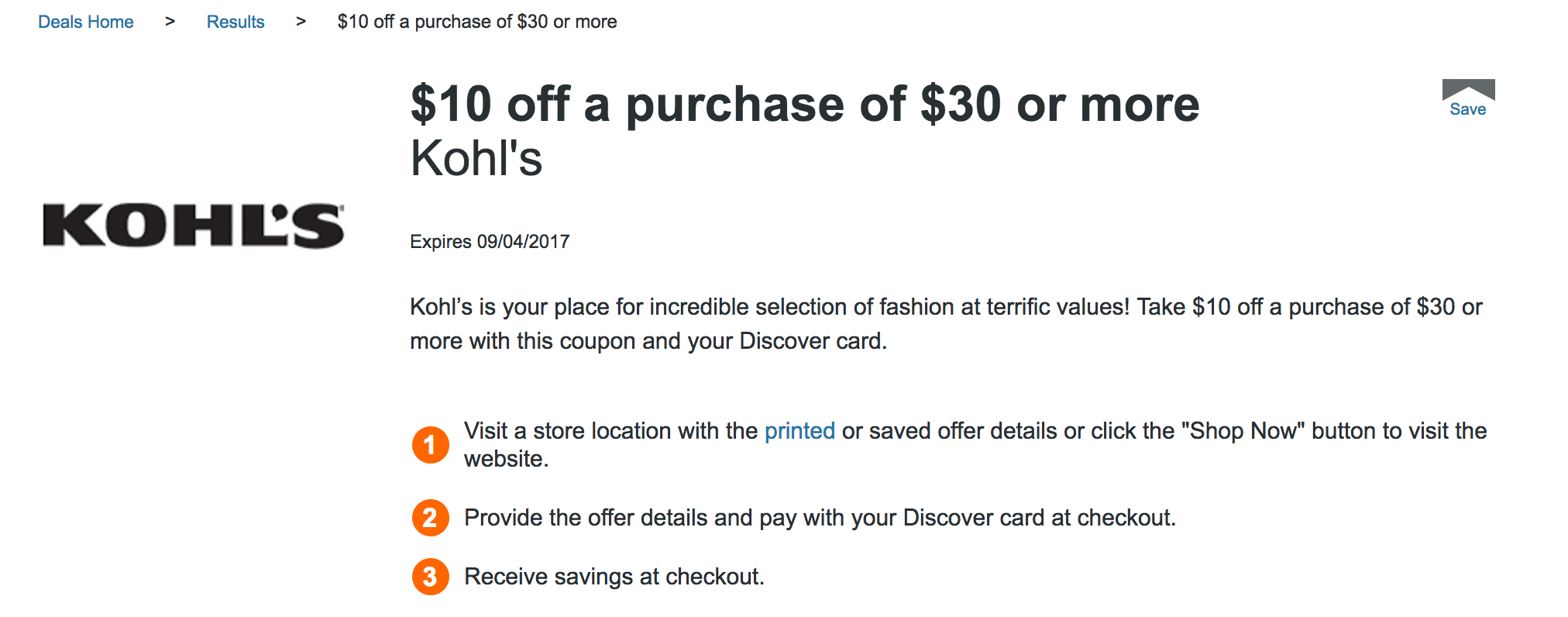
Task: Click the Kohl's offer description paragraph
Action: coord(946,324)
